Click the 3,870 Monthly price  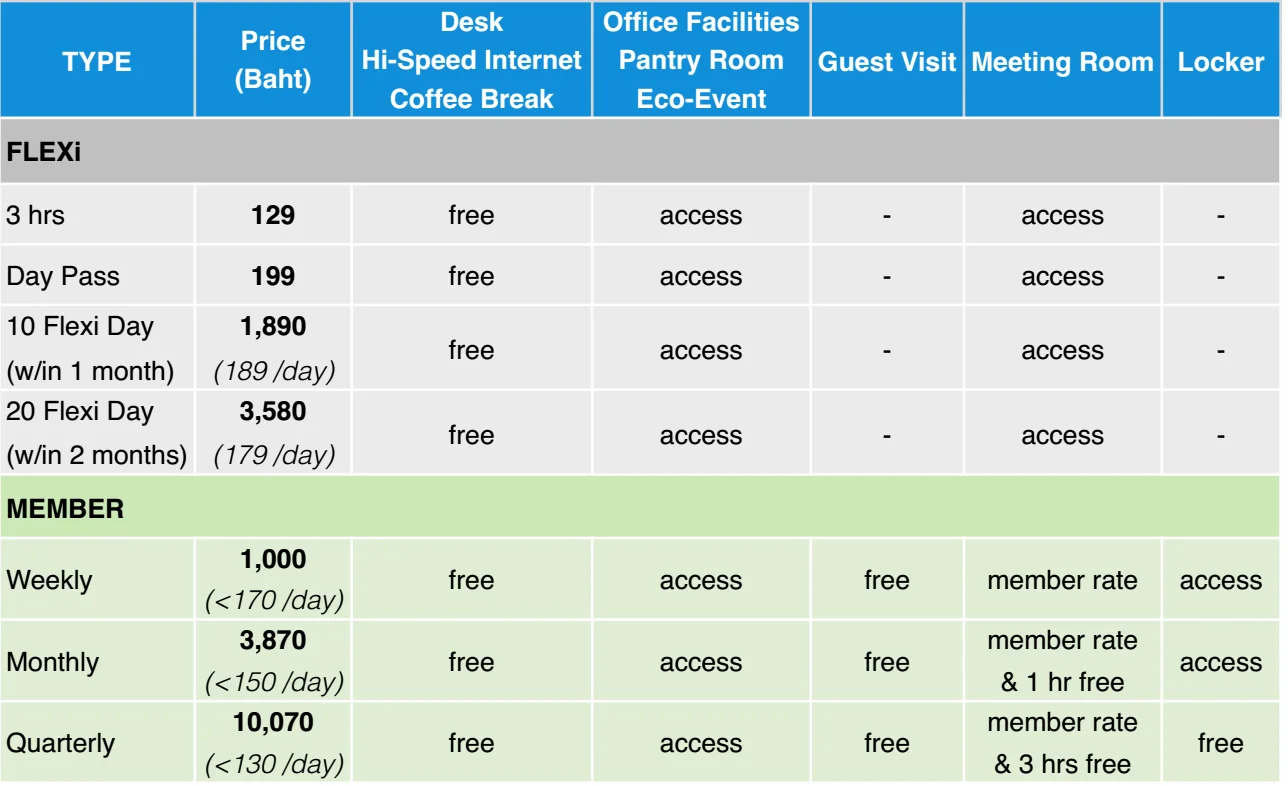(x=273, y=641)
